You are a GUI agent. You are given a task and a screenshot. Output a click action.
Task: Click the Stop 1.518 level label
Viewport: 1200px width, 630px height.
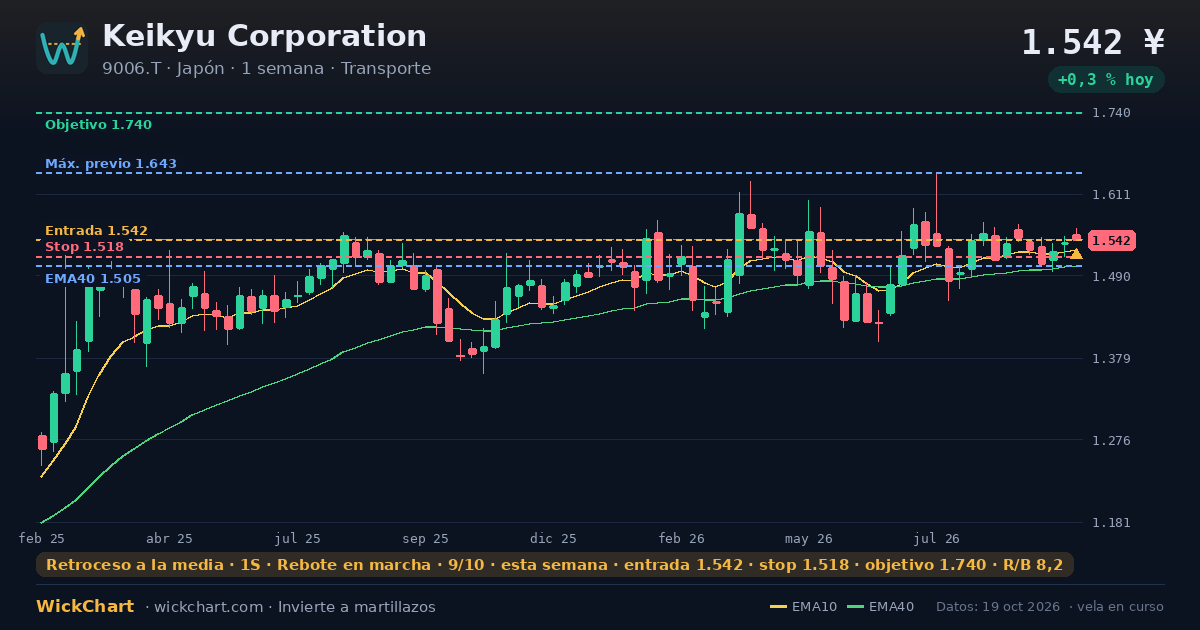coord(84,247)
